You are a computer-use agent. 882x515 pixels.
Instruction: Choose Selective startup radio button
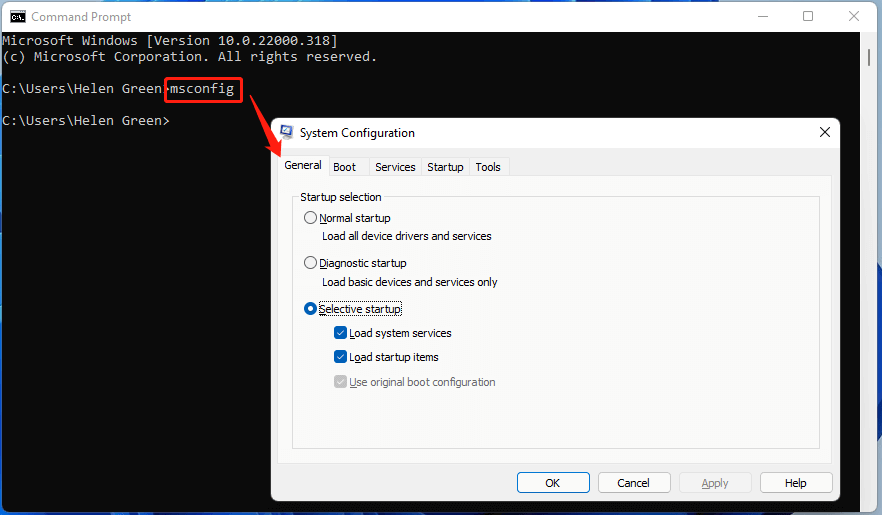(x=310, y=309)
